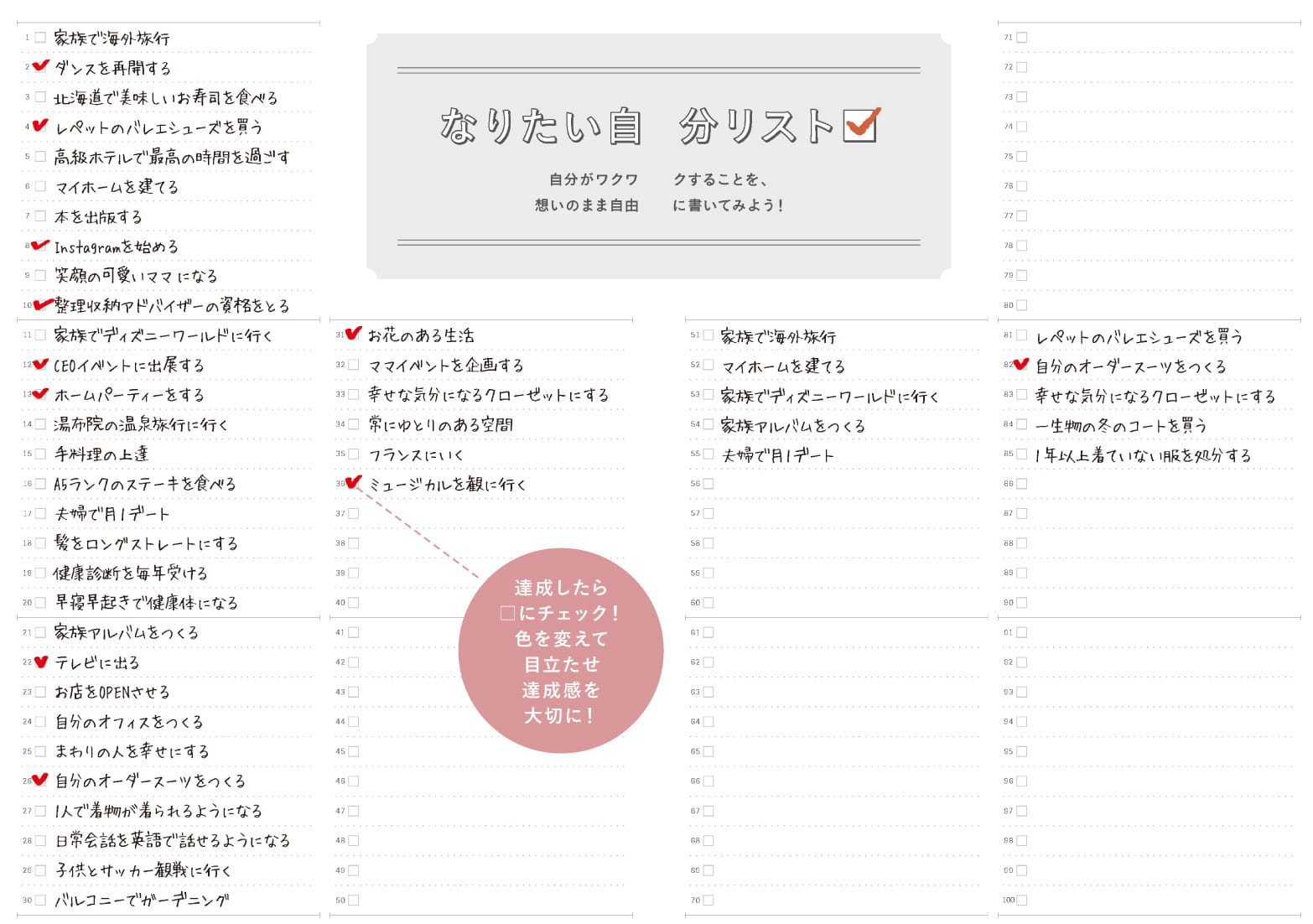Click the text 健康診断を毎年受ける
Screen dimensions: 1313x924
click(x=130, y=574)
